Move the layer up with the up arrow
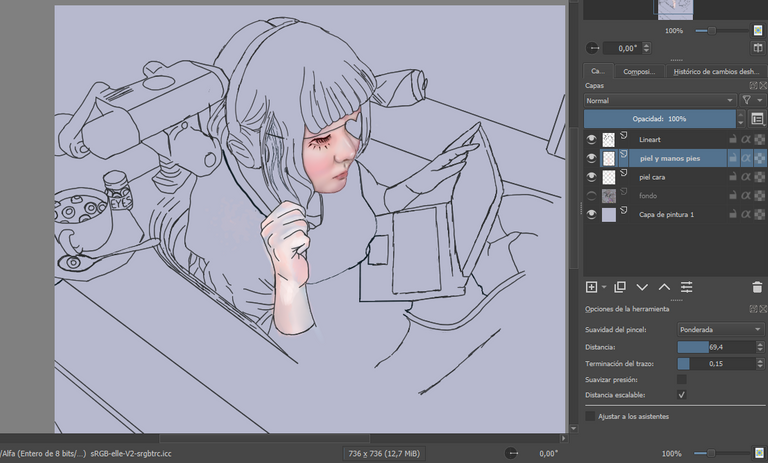768x463 pixels. pyautogui.click(x=664, y=287)
